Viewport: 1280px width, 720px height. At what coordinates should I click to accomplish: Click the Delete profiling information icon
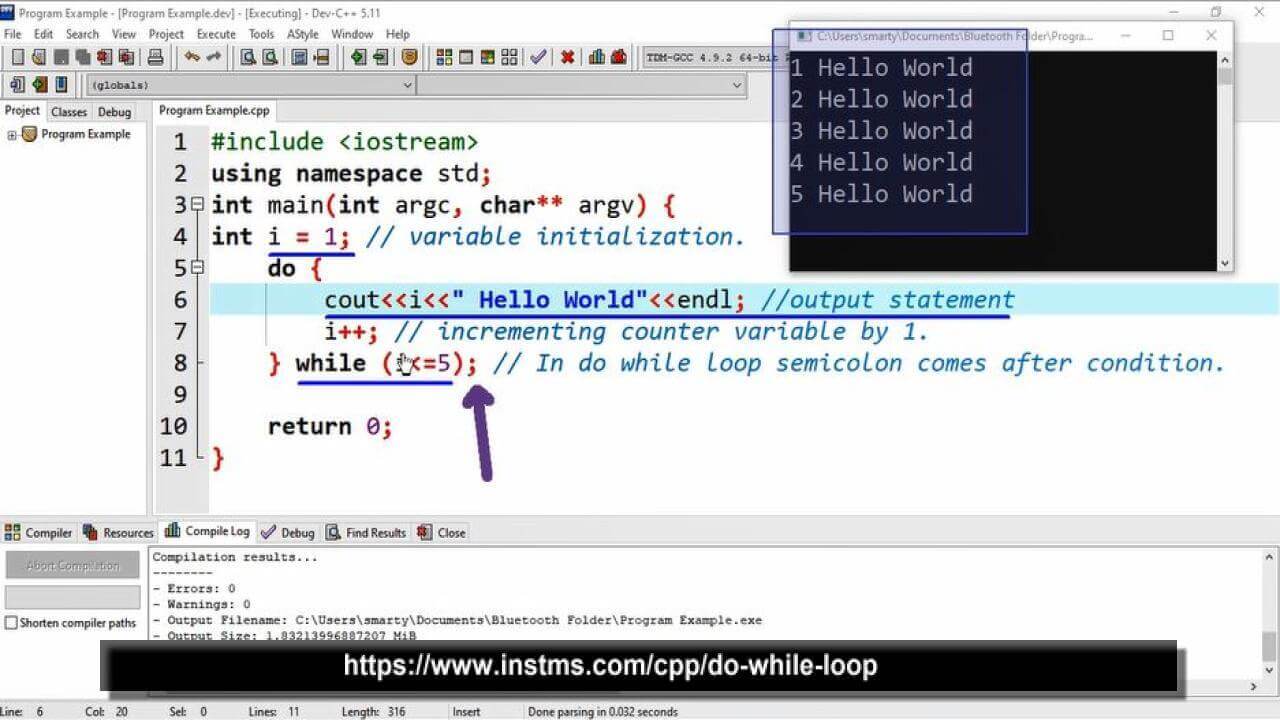(x=619, y=57)
